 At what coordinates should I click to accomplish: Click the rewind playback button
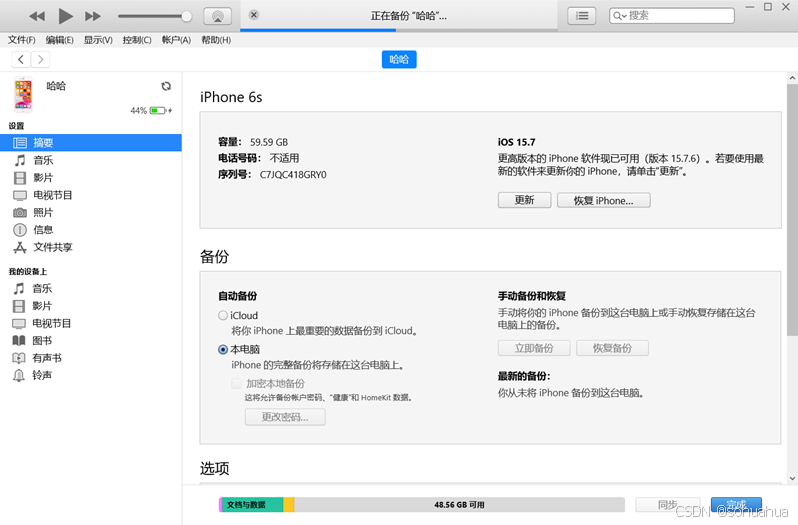pos(37,16)
